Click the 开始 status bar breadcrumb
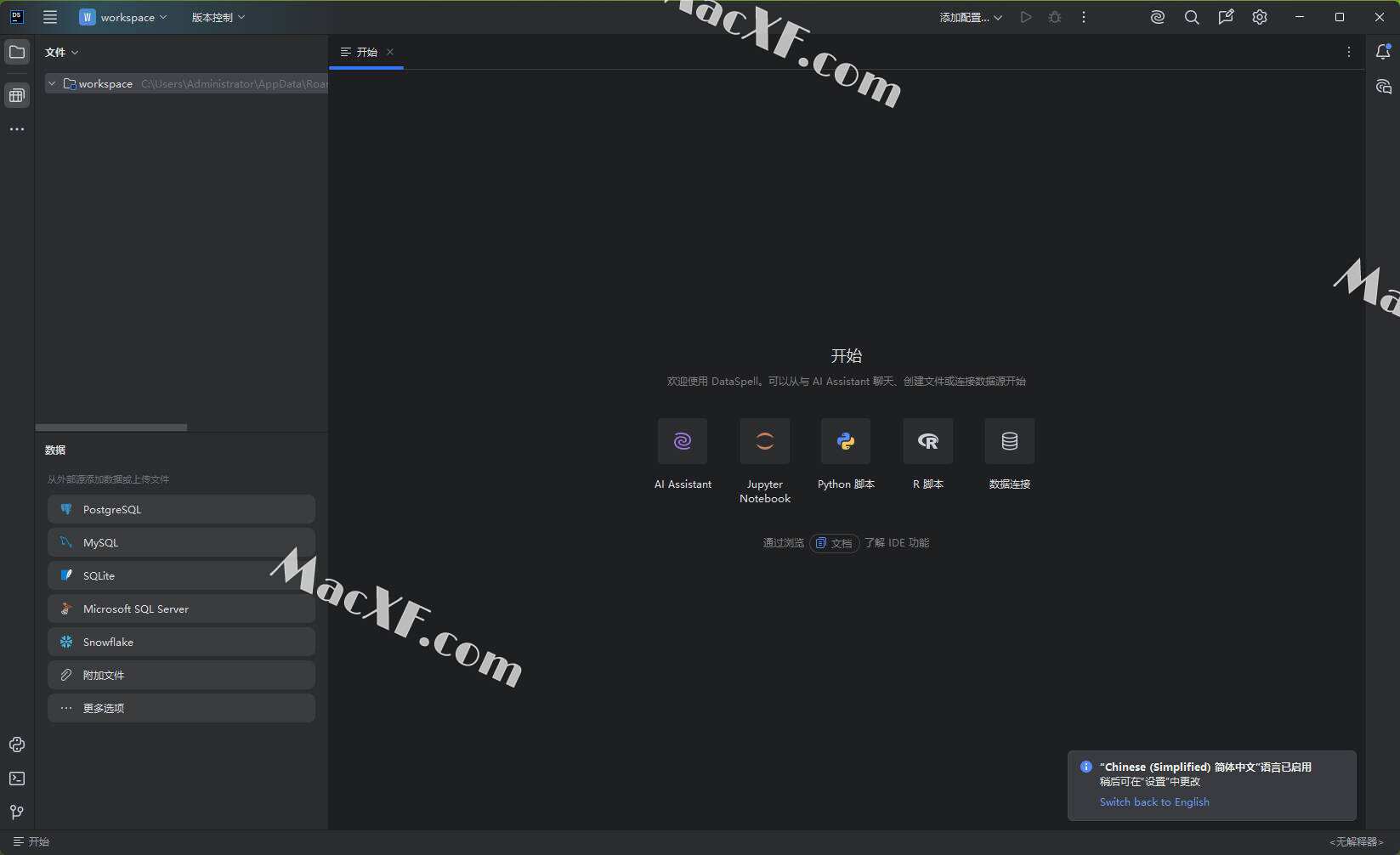1400x855 pixels. (x=31, y=841)
